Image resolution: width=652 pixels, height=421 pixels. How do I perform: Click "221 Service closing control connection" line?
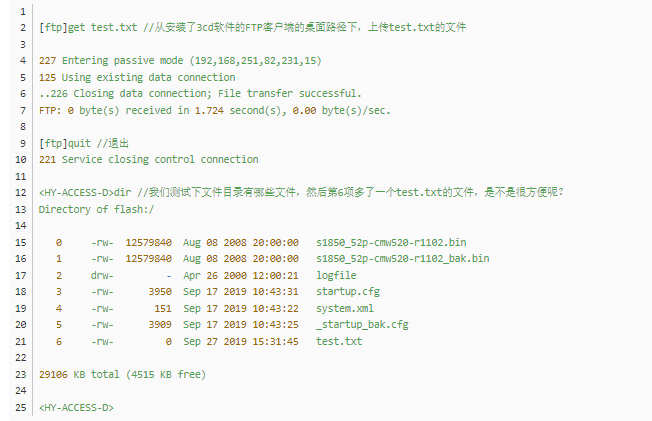tap(148, 159)
